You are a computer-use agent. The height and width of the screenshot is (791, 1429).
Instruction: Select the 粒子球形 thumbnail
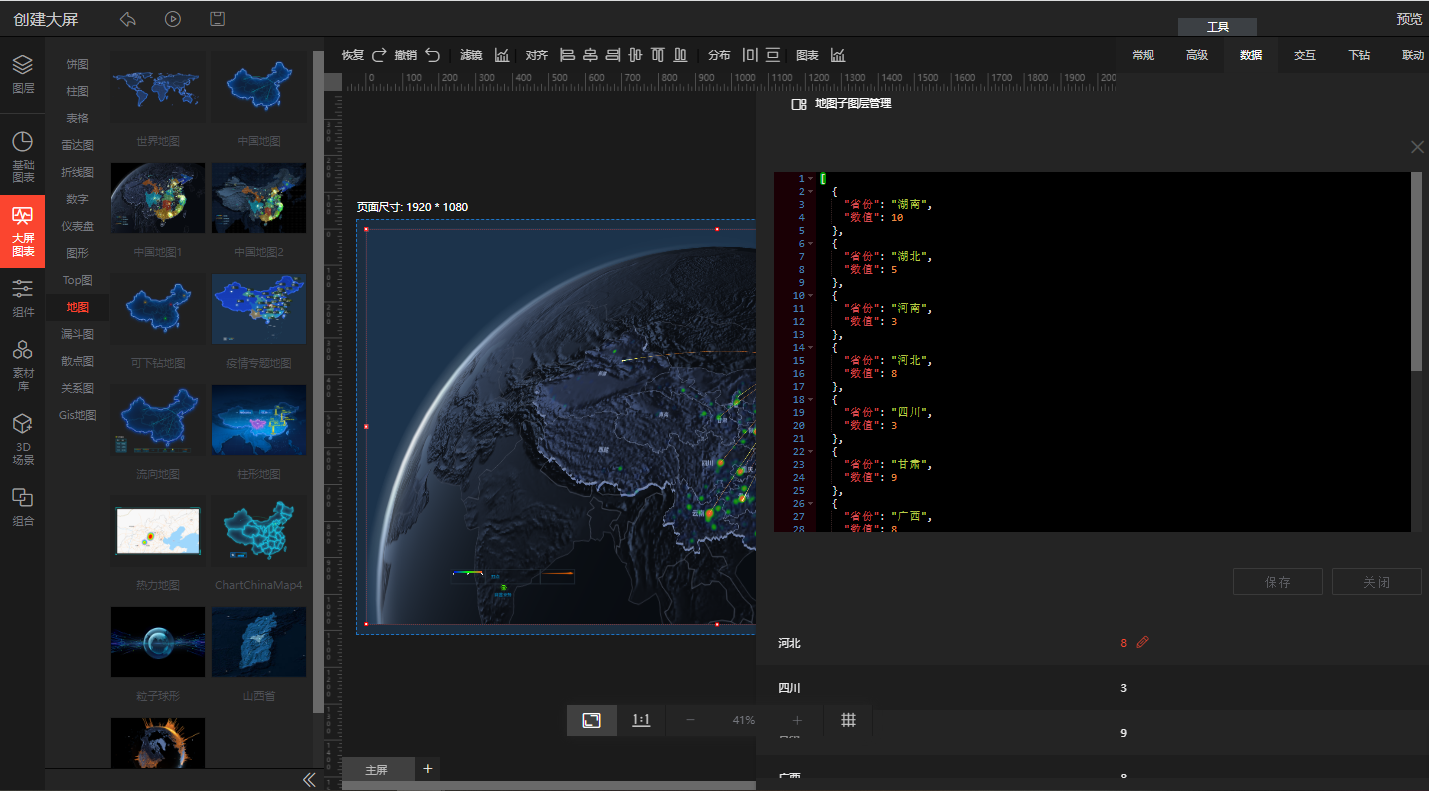[x=158, y=642]
